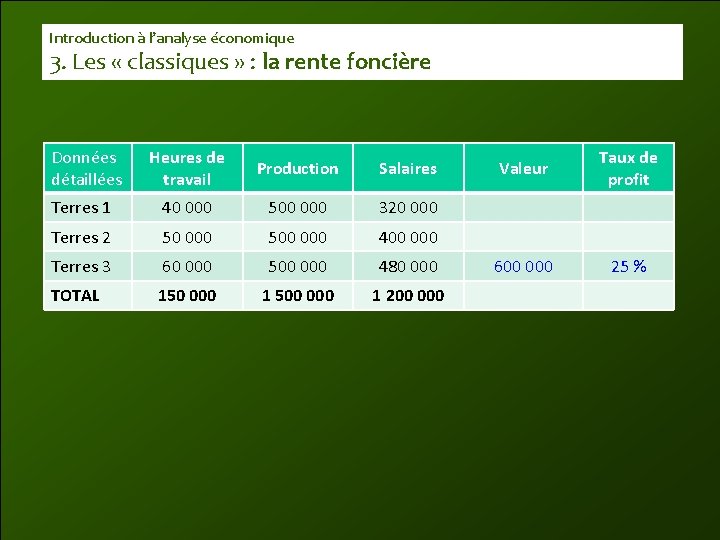The height and width of the screenshot is (540, 720).
Task: Select the '1 200 000' total salaires cell
Action: pos(408,295)
